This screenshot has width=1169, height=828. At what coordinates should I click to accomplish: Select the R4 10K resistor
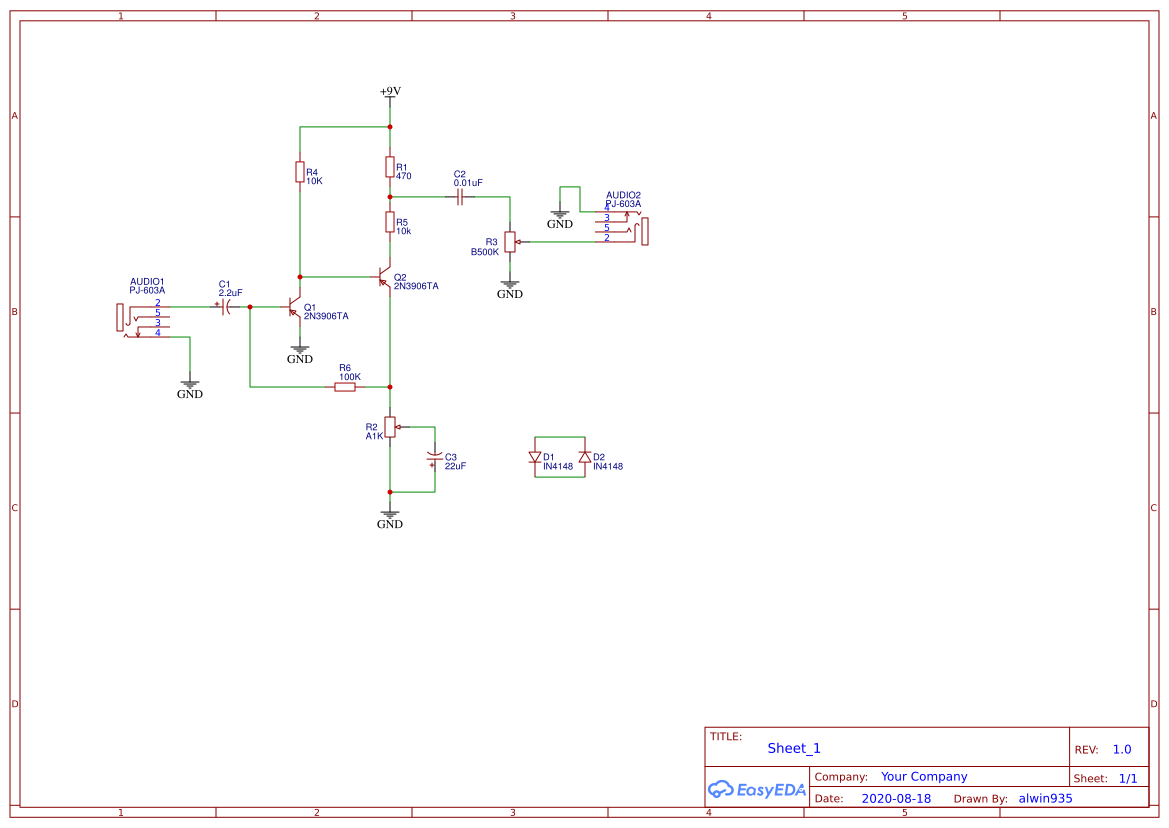pyautogui.click(x=300, y=172)
